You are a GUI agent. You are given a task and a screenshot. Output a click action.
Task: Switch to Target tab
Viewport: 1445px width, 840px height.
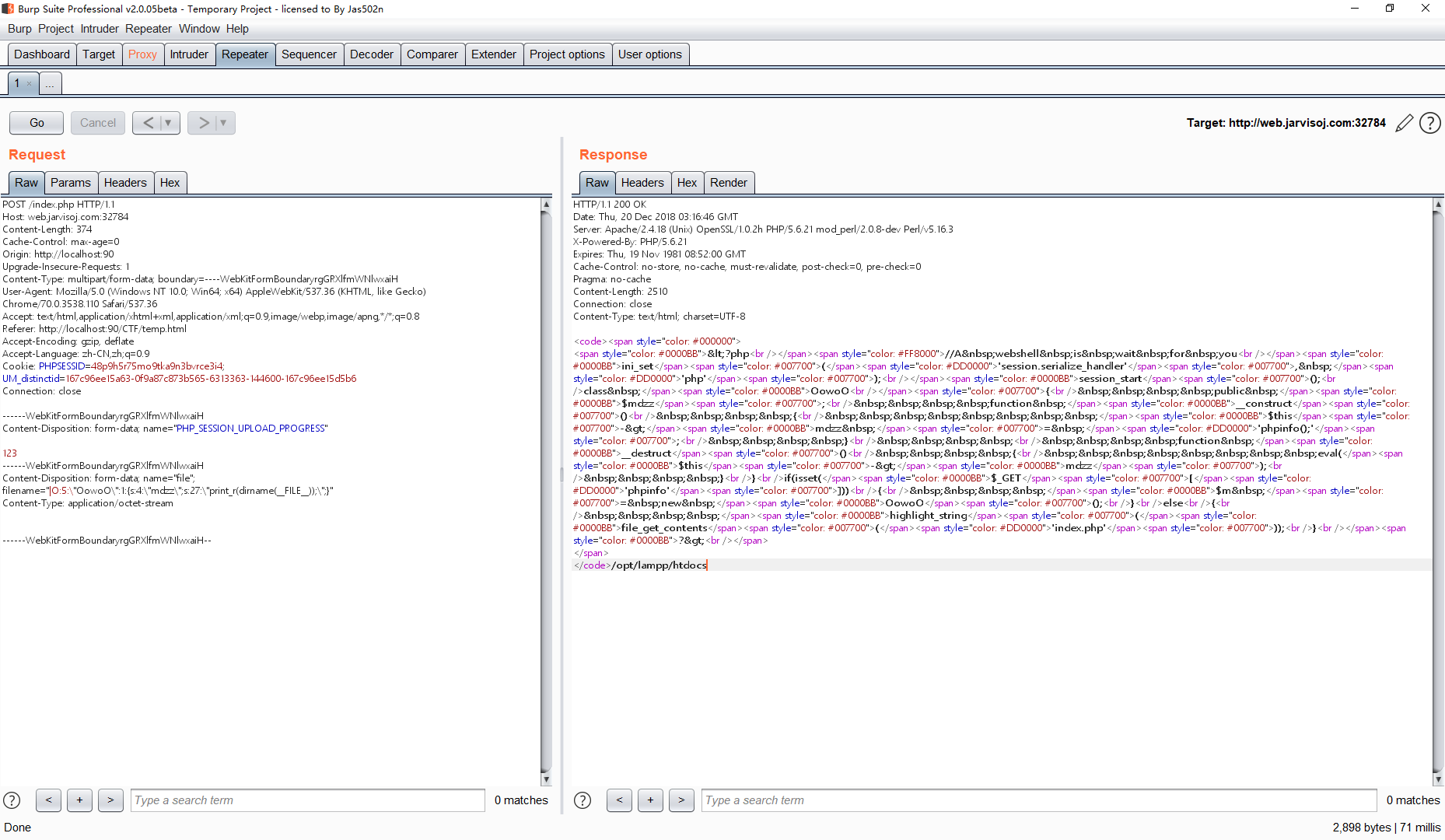tap(99, 54)
